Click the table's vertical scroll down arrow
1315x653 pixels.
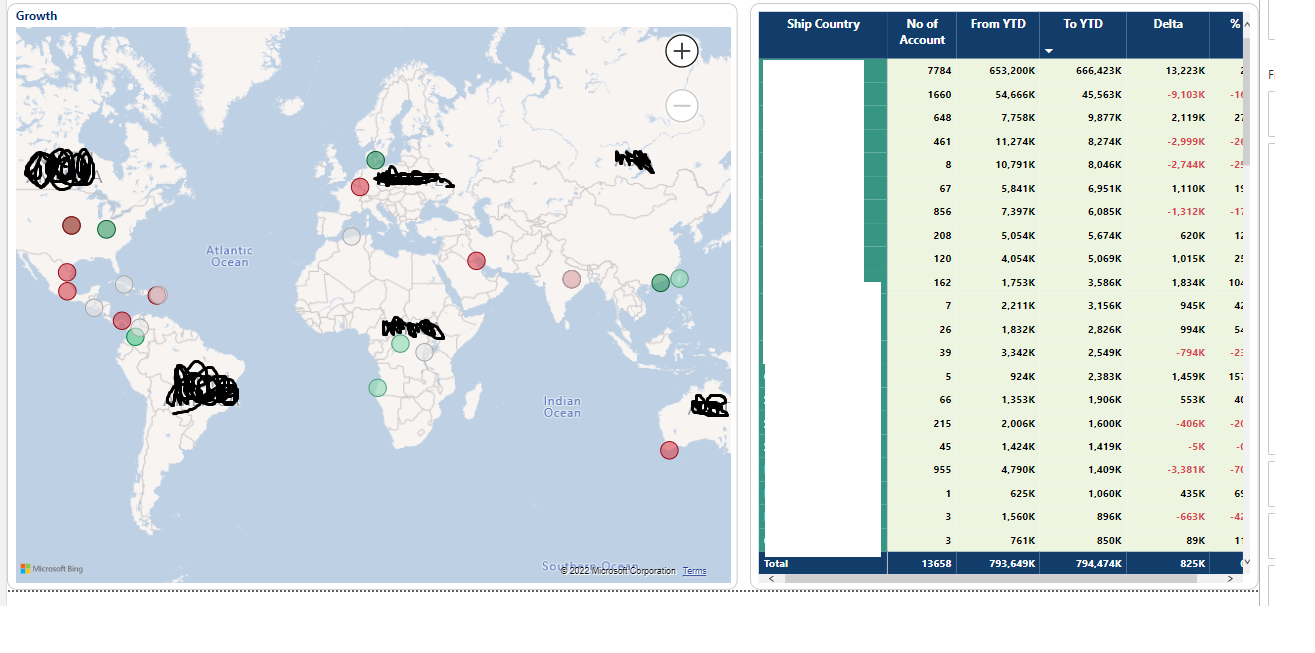click(1246, 563)
